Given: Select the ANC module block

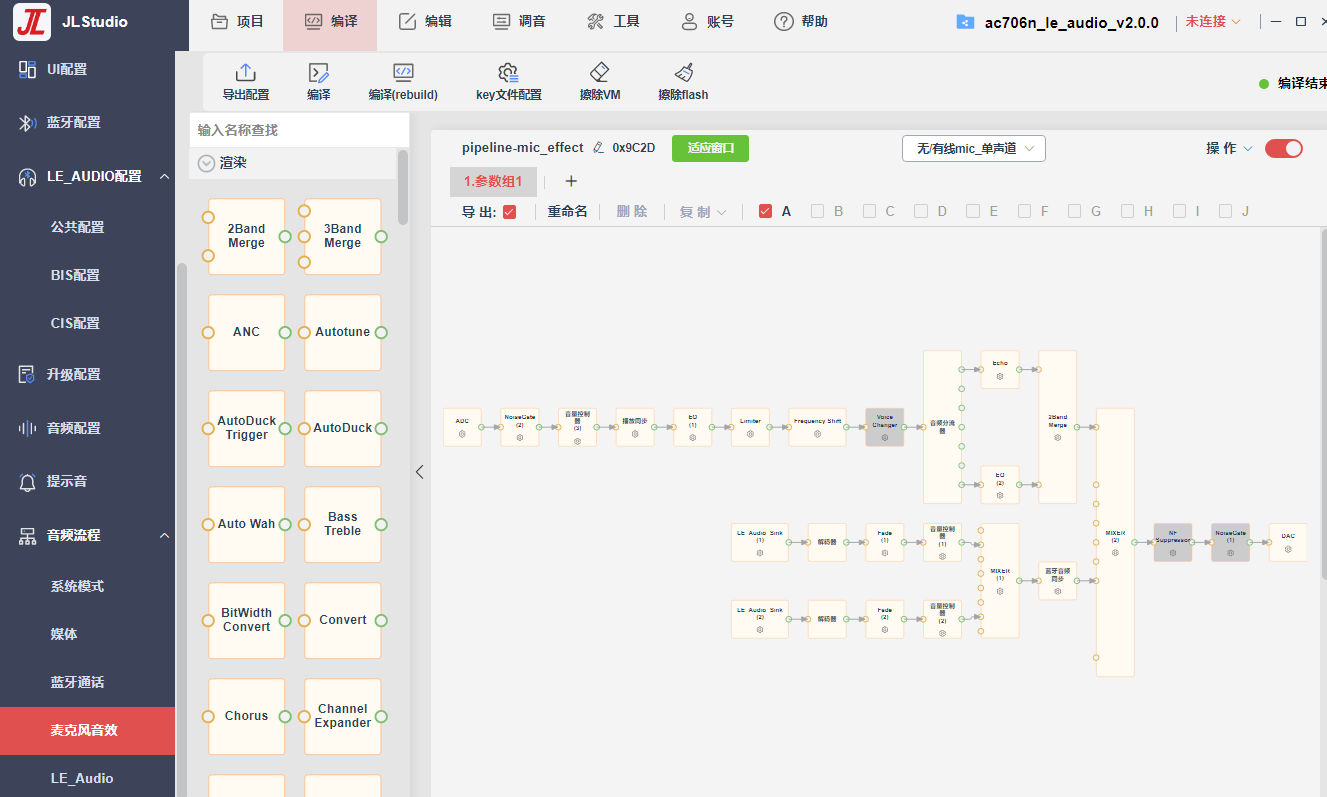Looking at the screenshot, I should tap(246, 332).
